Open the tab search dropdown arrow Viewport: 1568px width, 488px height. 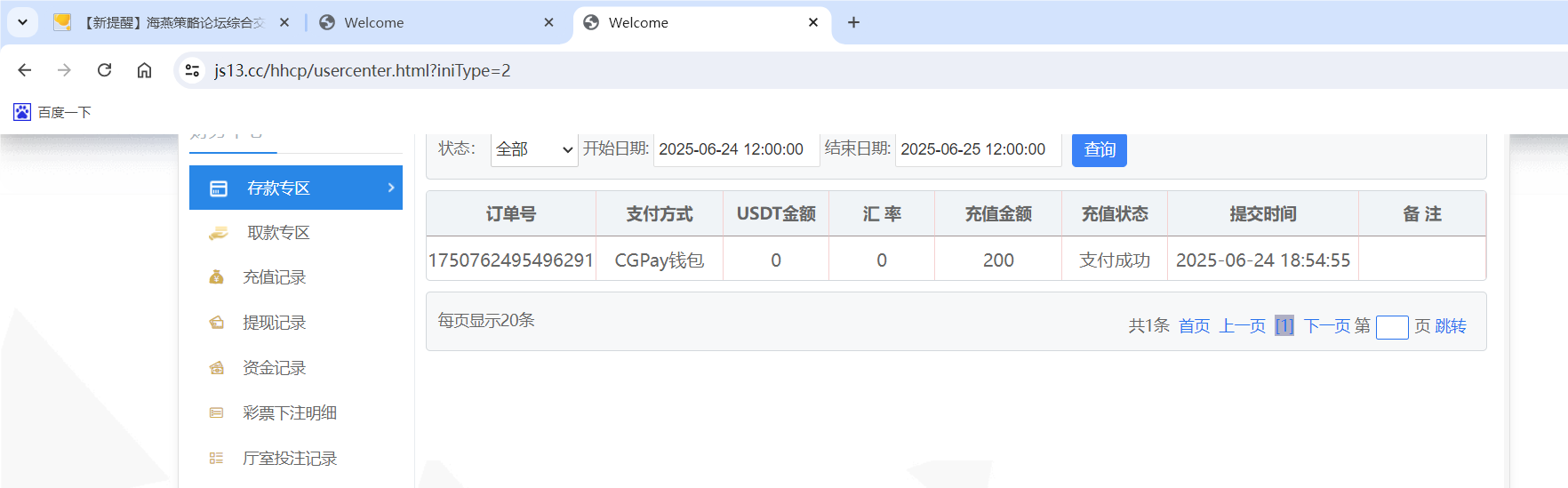coord(22,22)
